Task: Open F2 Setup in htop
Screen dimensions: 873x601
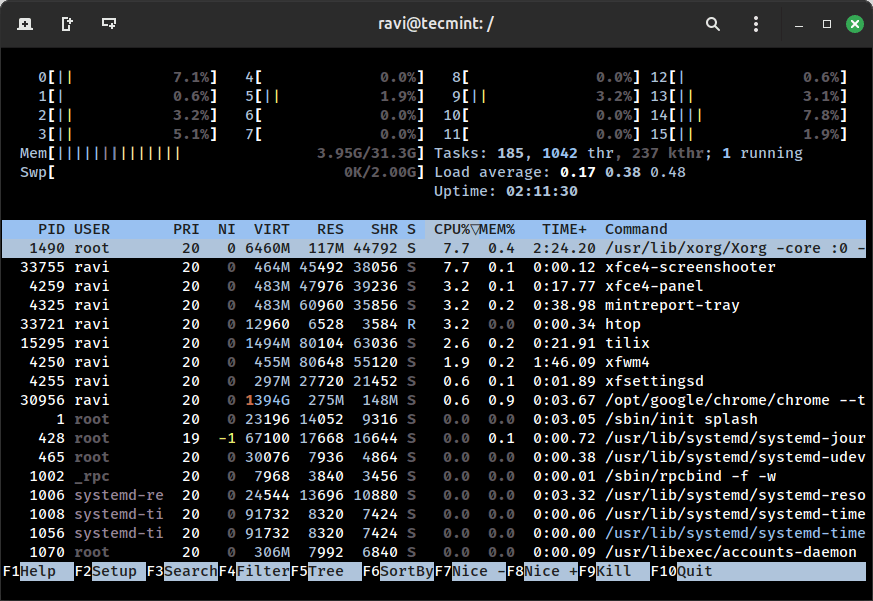Action: click(110, 571)
